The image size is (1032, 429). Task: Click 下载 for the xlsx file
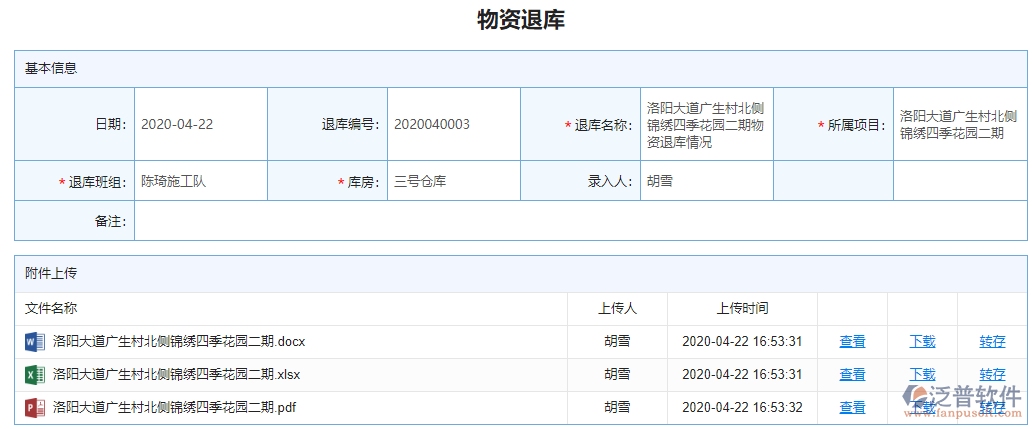pos(922,374)
